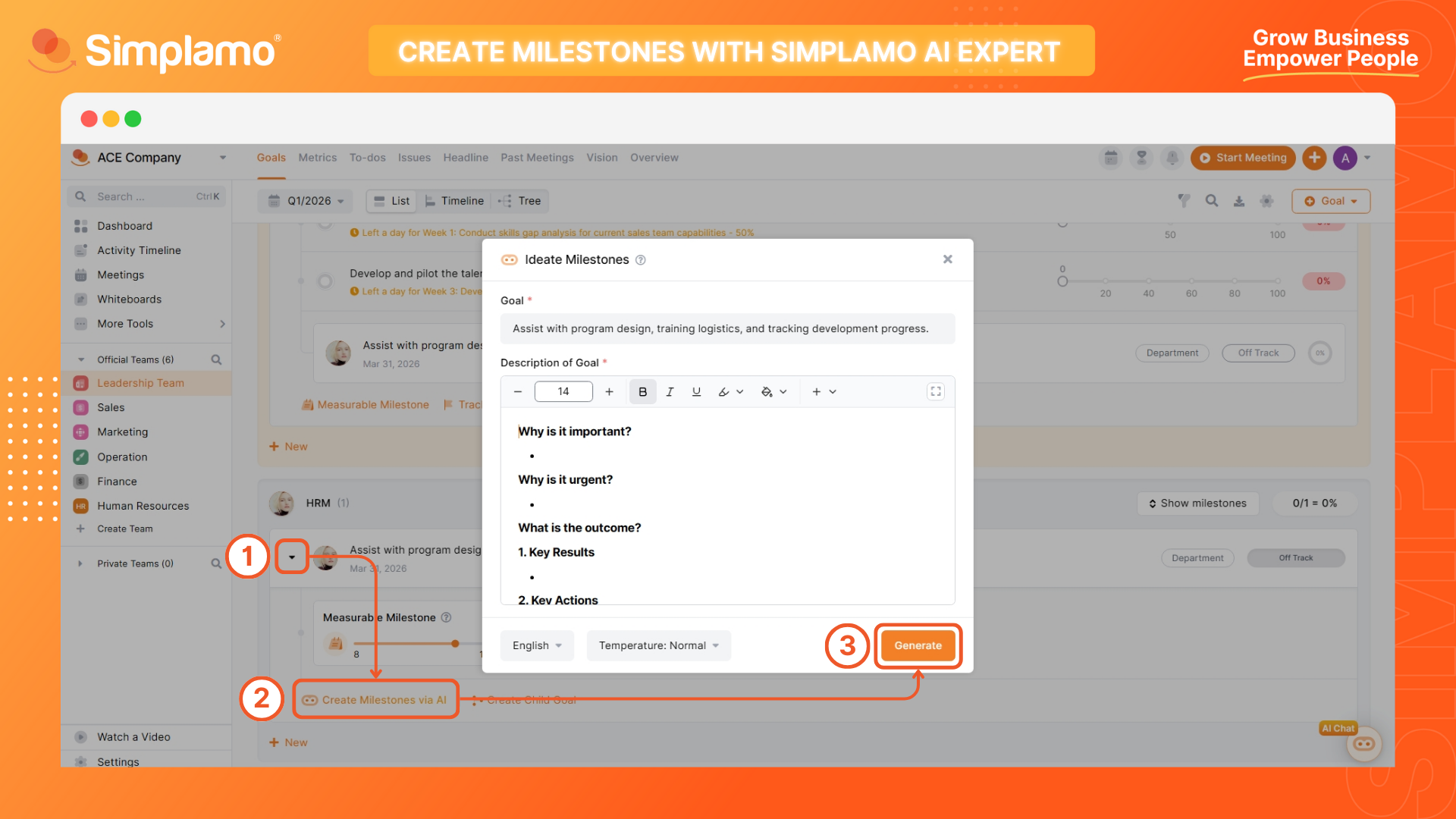The width and height of the screenshot is (1456, 819).
Task: Switch to Tree view
Action: pos(520,201)
